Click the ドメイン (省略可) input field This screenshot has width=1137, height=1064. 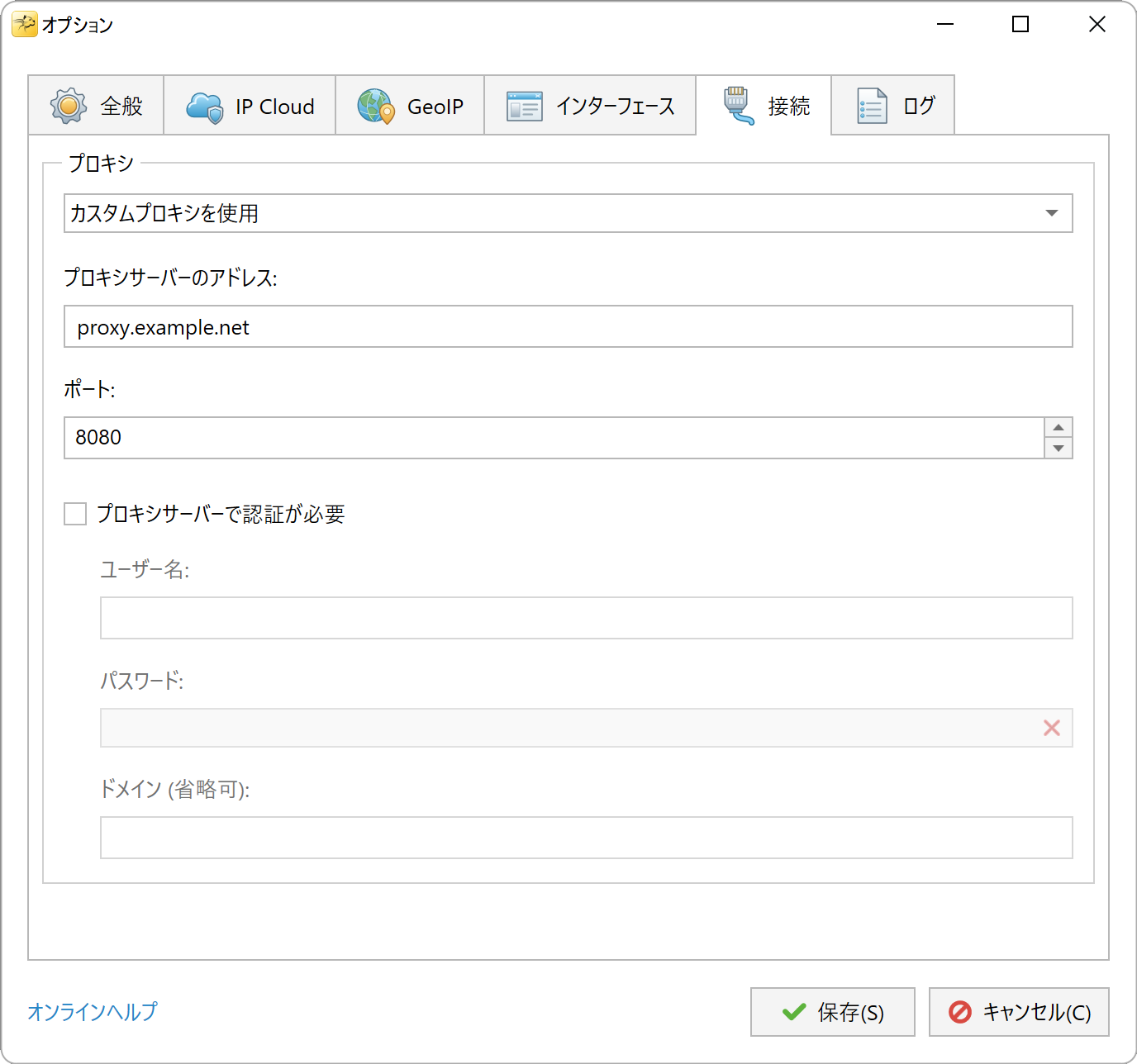tap(587, 838)
